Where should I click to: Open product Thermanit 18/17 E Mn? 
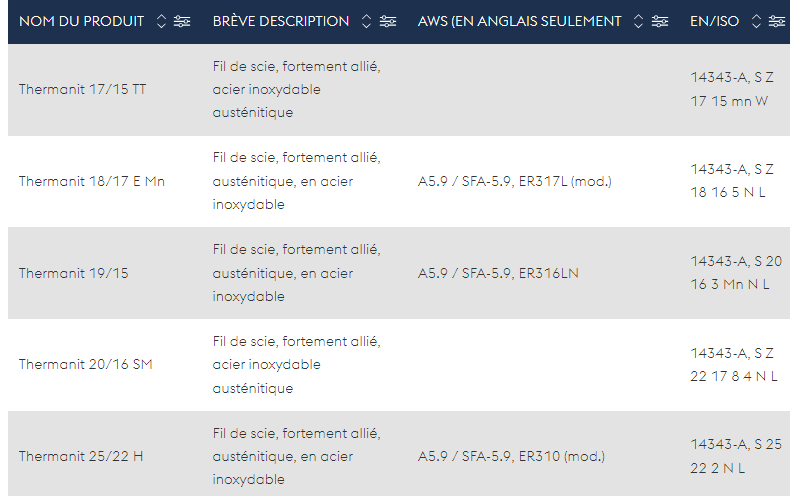pos(92,181)
